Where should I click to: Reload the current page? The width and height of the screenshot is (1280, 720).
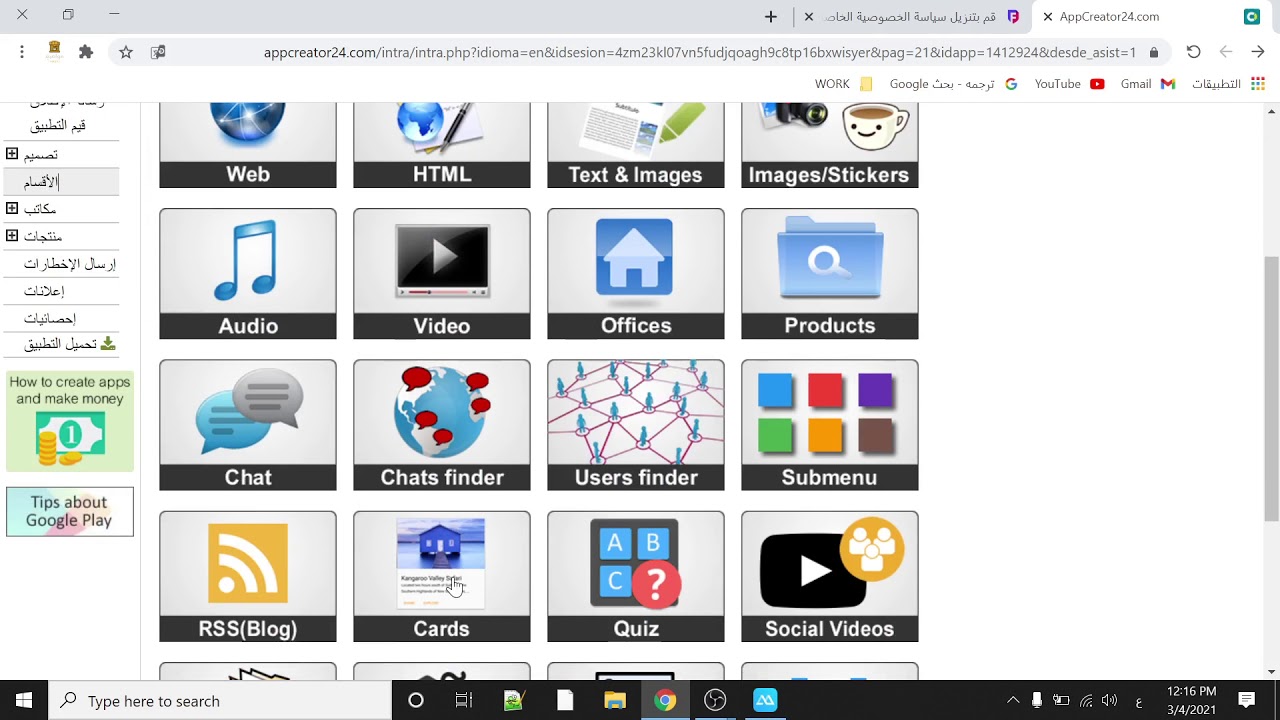pos(1193,52)
